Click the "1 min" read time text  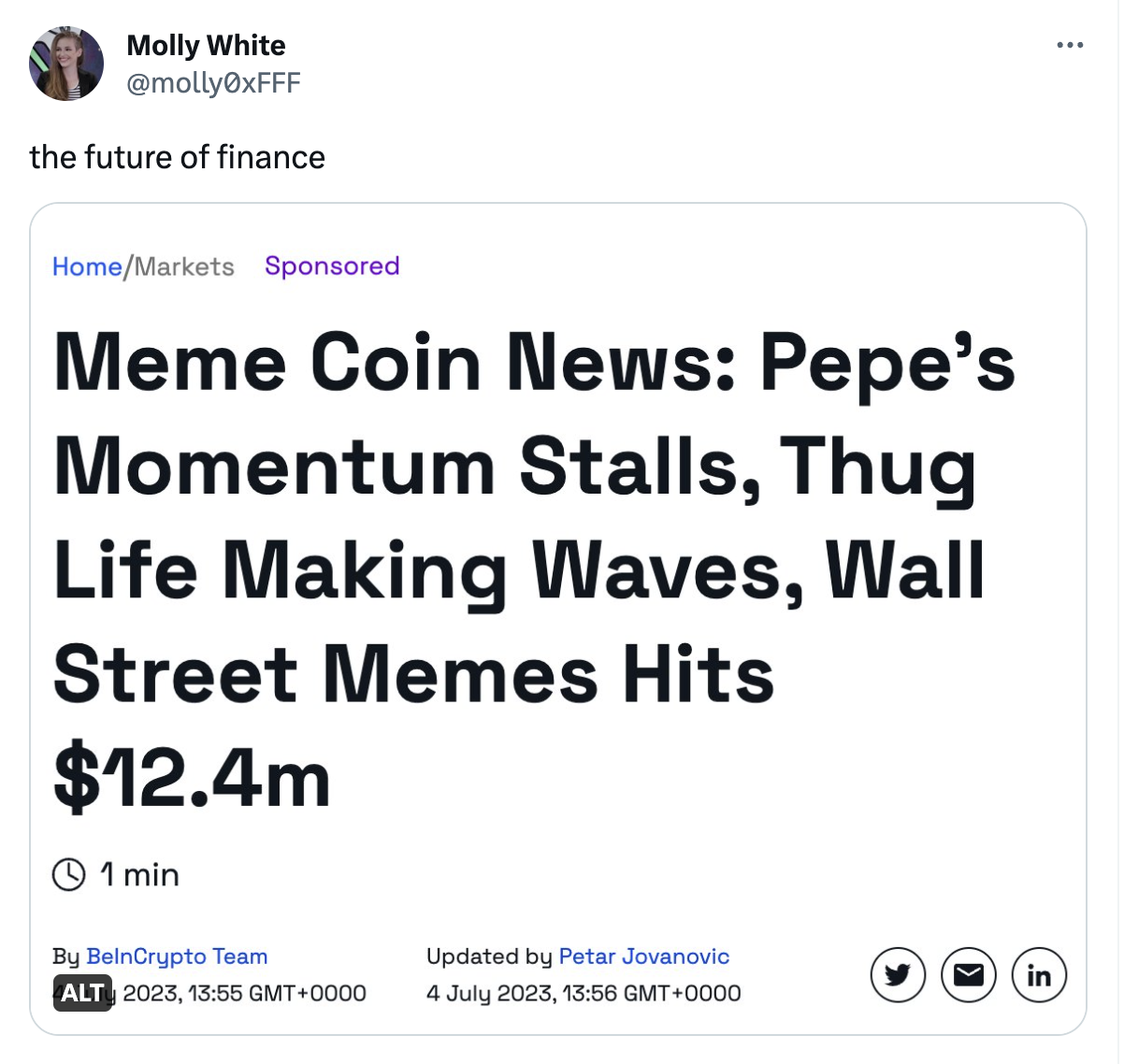pos(139,875)
